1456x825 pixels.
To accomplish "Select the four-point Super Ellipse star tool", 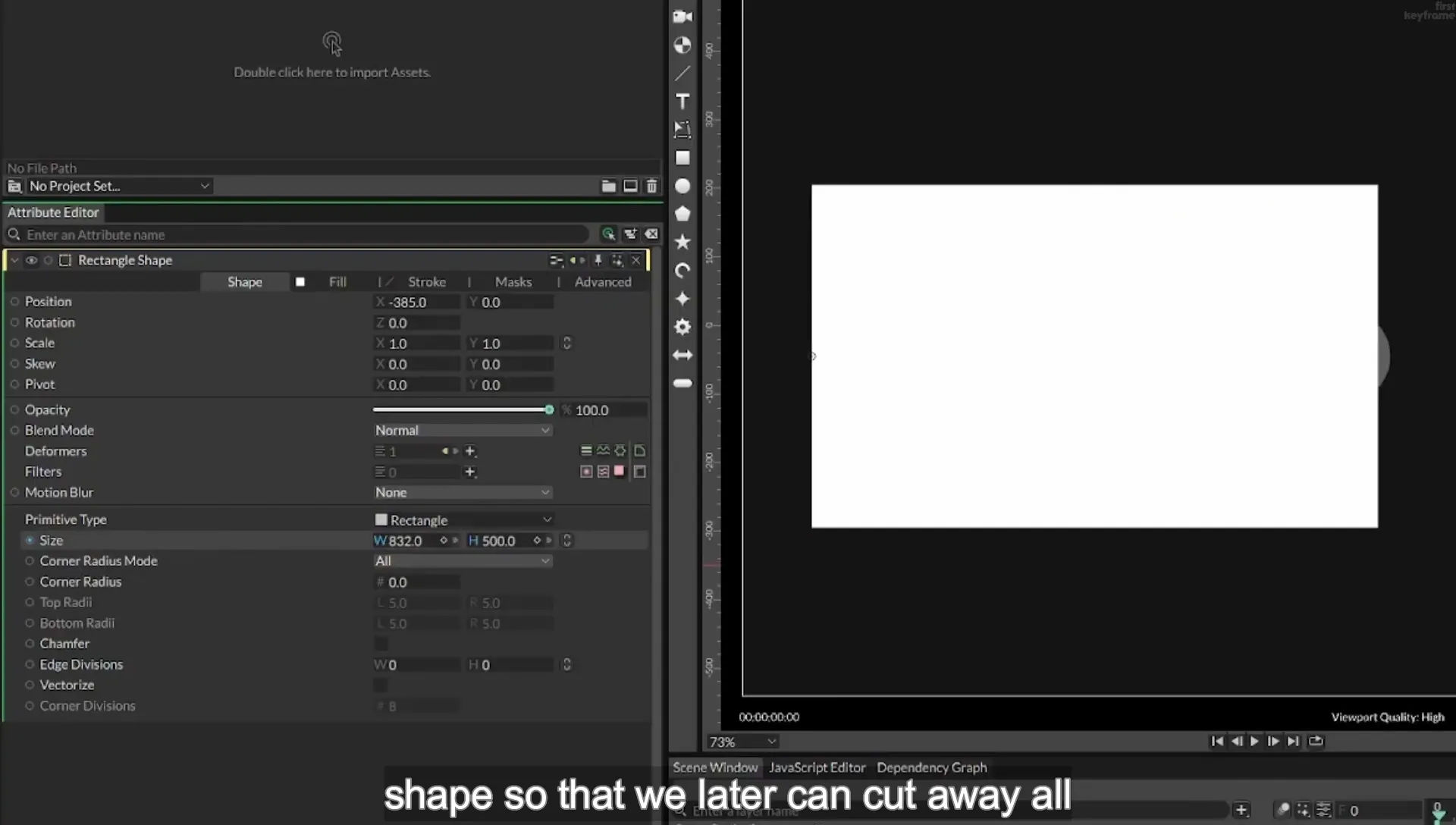I will (x=682, y=299).
